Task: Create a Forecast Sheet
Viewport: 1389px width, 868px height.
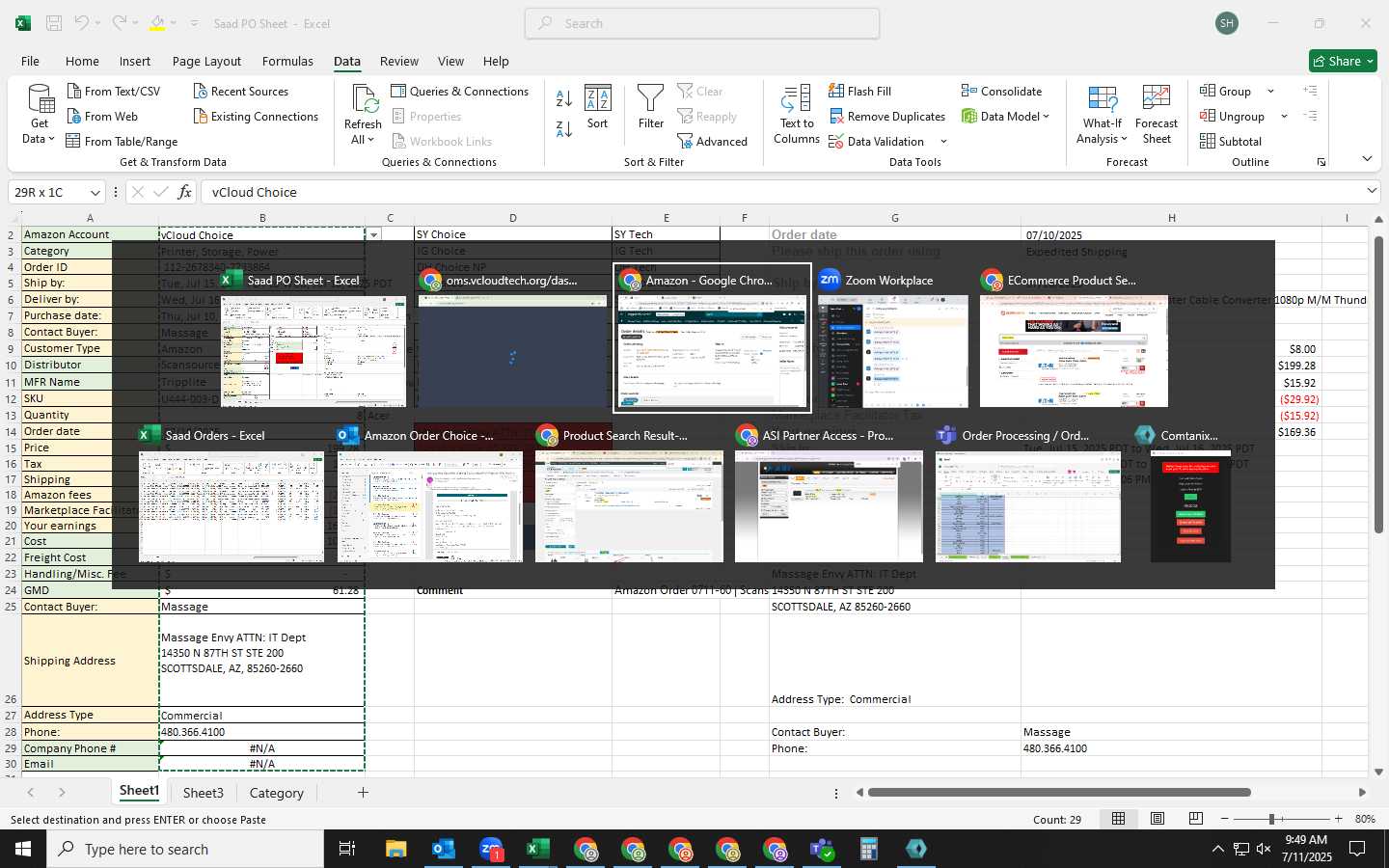Action: click(1157, 115)
